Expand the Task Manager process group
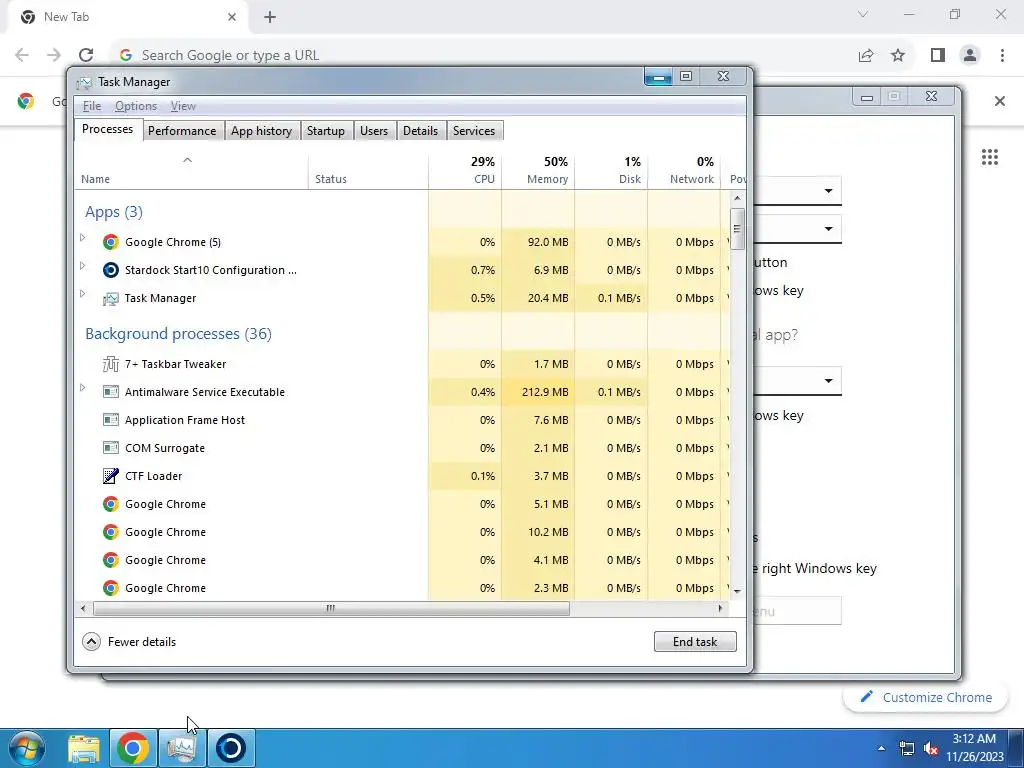 83,294
